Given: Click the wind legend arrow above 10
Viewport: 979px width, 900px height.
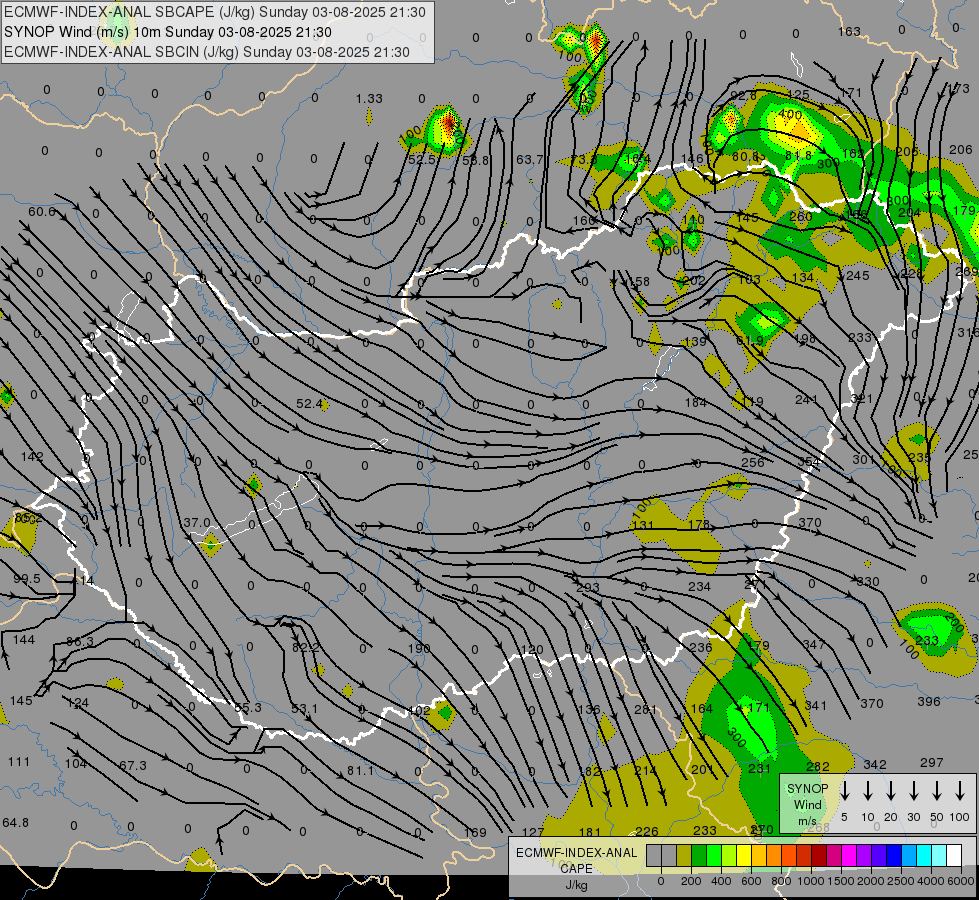Looking at the screenshot, I should pos(868,791).
